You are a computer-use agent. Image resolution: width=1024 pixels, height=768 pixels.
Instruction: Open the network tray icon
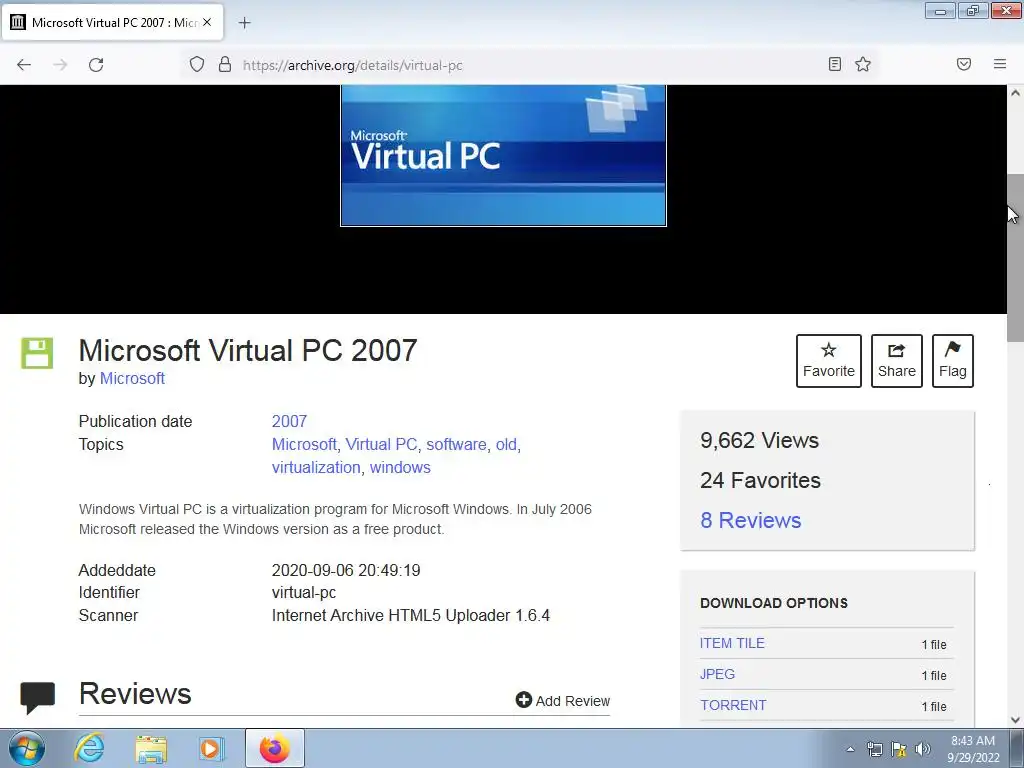pyautogui.click(x=874, y=749)
